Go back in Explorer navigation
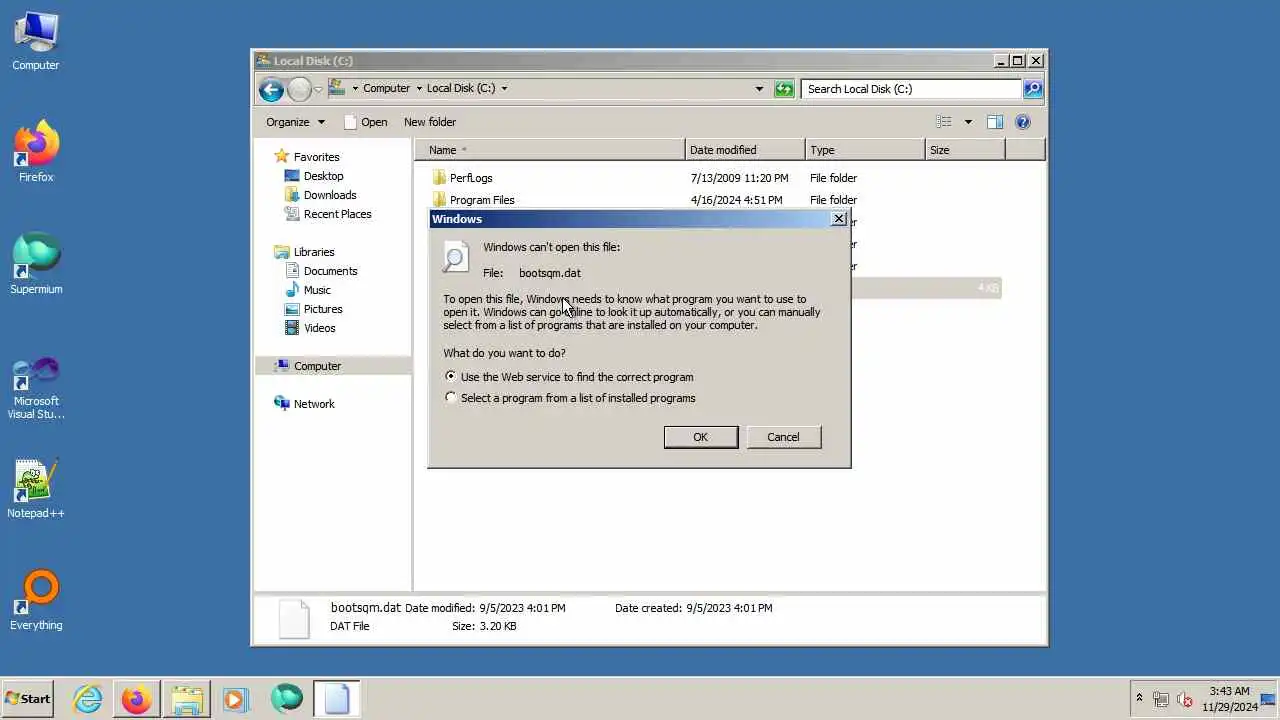This screenshot has height=720, width=1280. 271,89
